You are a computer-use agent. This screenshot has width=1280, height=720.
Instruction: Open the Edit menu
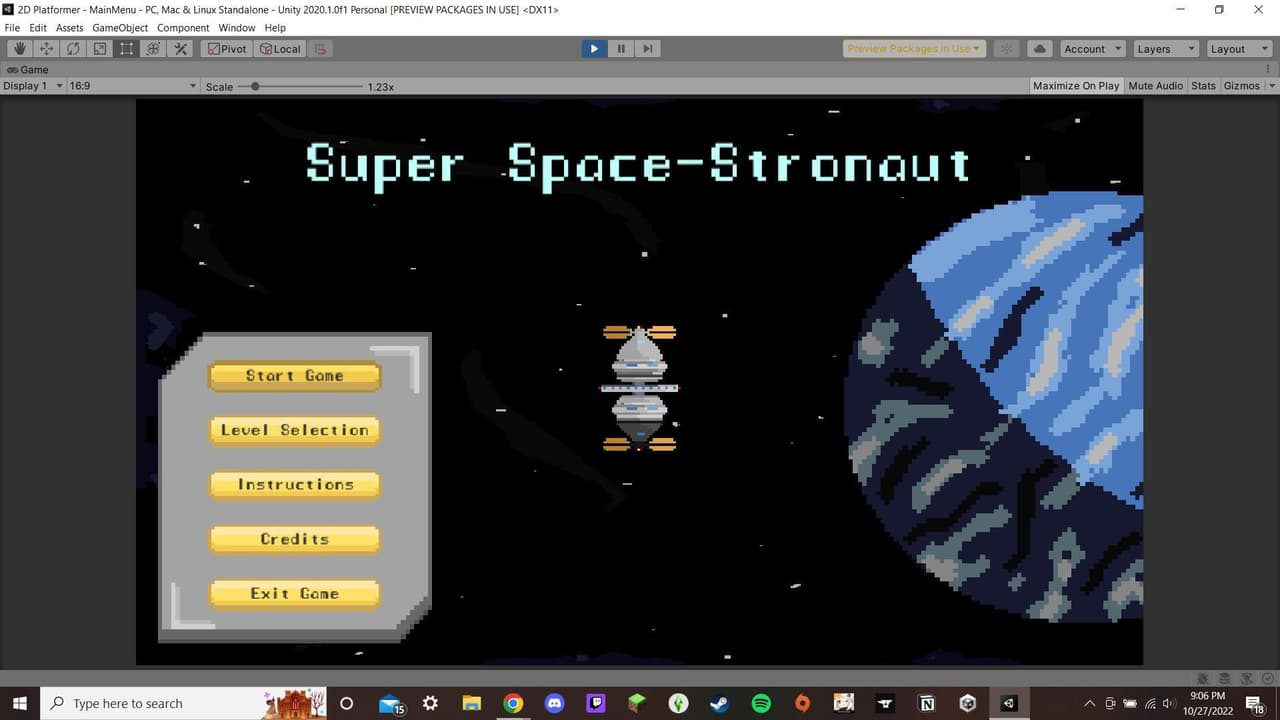click(38, 28)
